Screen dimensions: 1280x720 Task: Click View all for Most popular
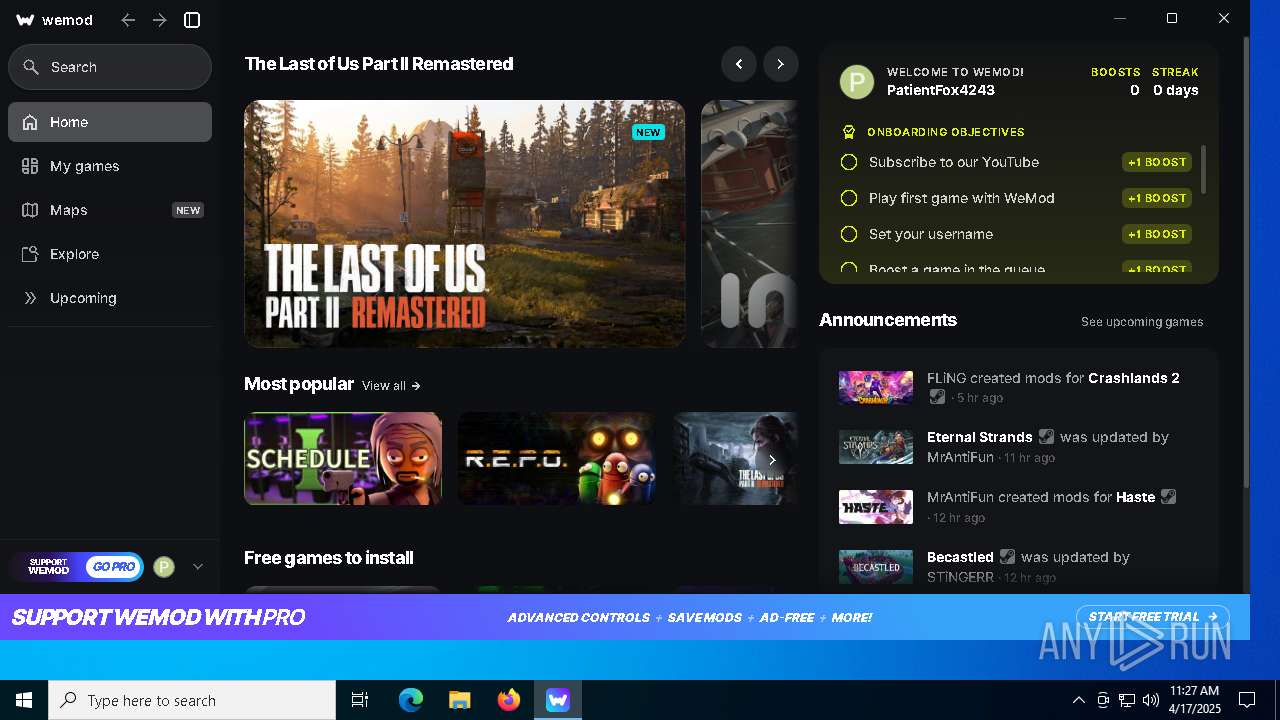(x=391, y=385)
